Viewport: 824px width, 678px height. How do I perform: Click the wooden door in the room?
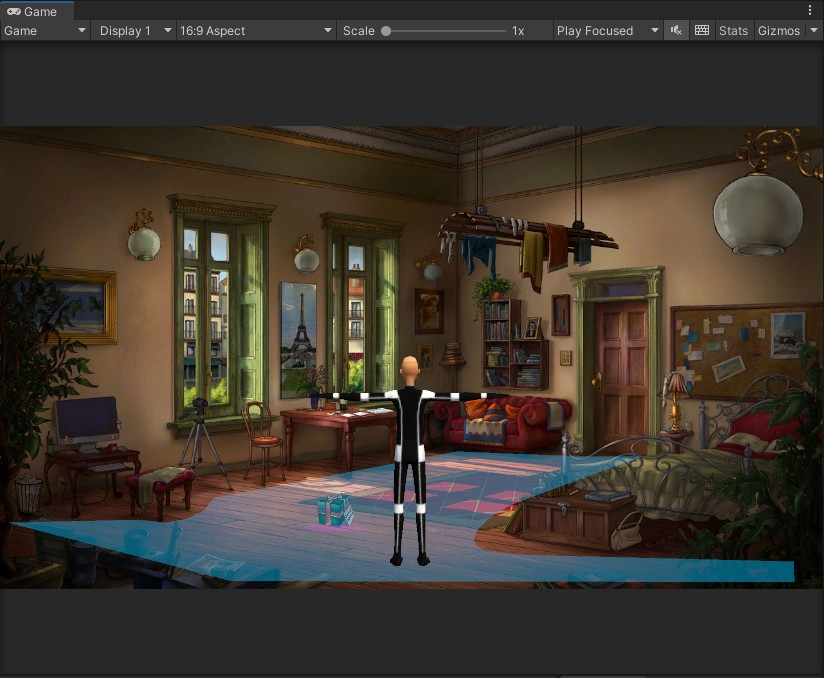(621, 365)
